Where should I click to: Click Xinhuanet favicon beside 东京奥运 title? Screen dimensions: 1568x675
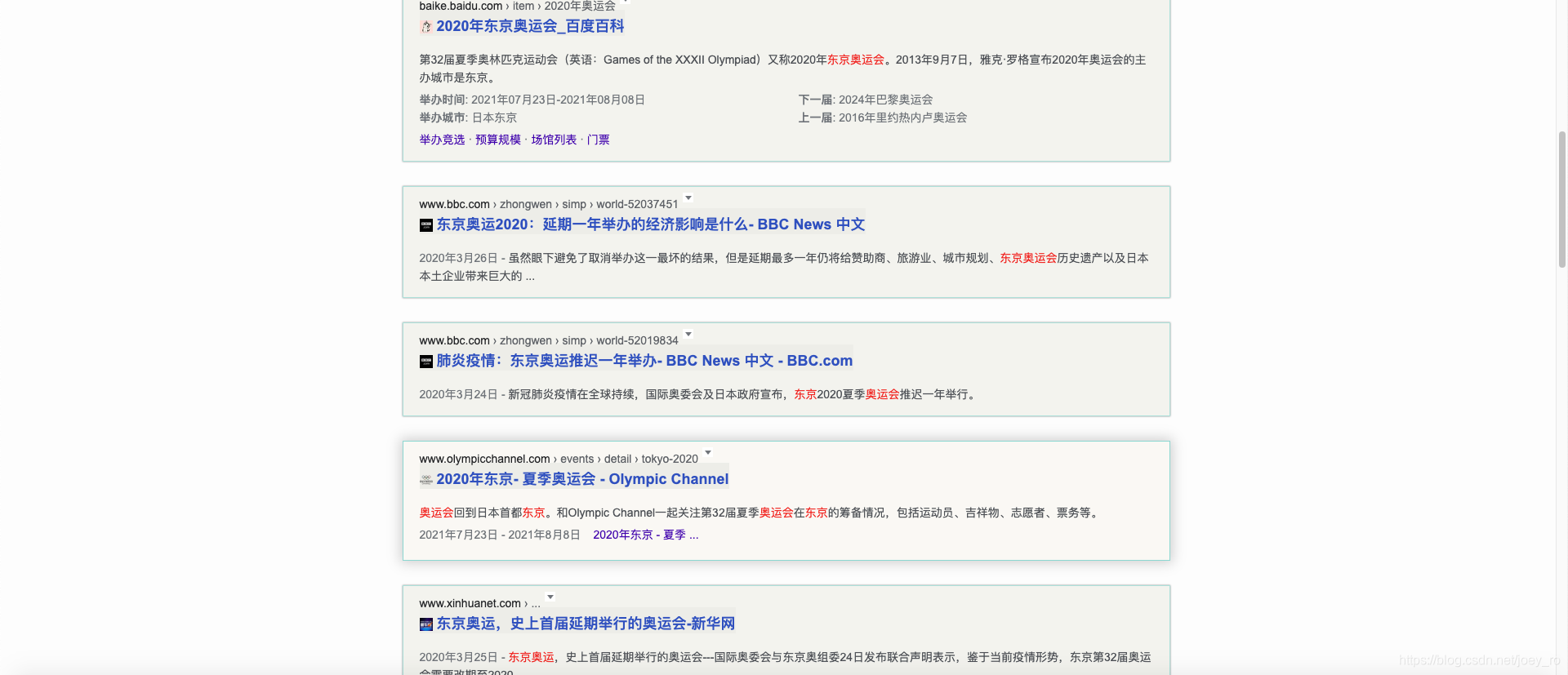click(x=426, y=624)
